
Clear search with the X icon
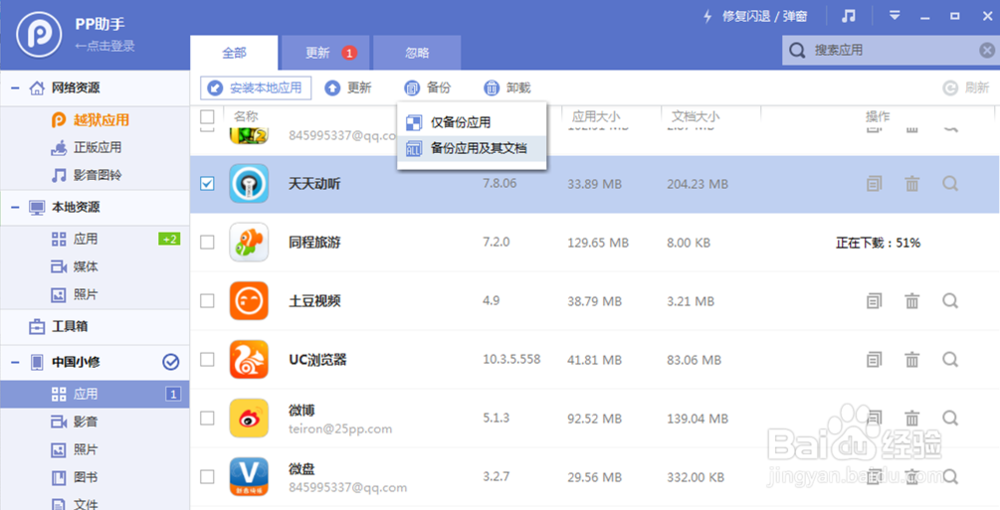coord(987,50)
